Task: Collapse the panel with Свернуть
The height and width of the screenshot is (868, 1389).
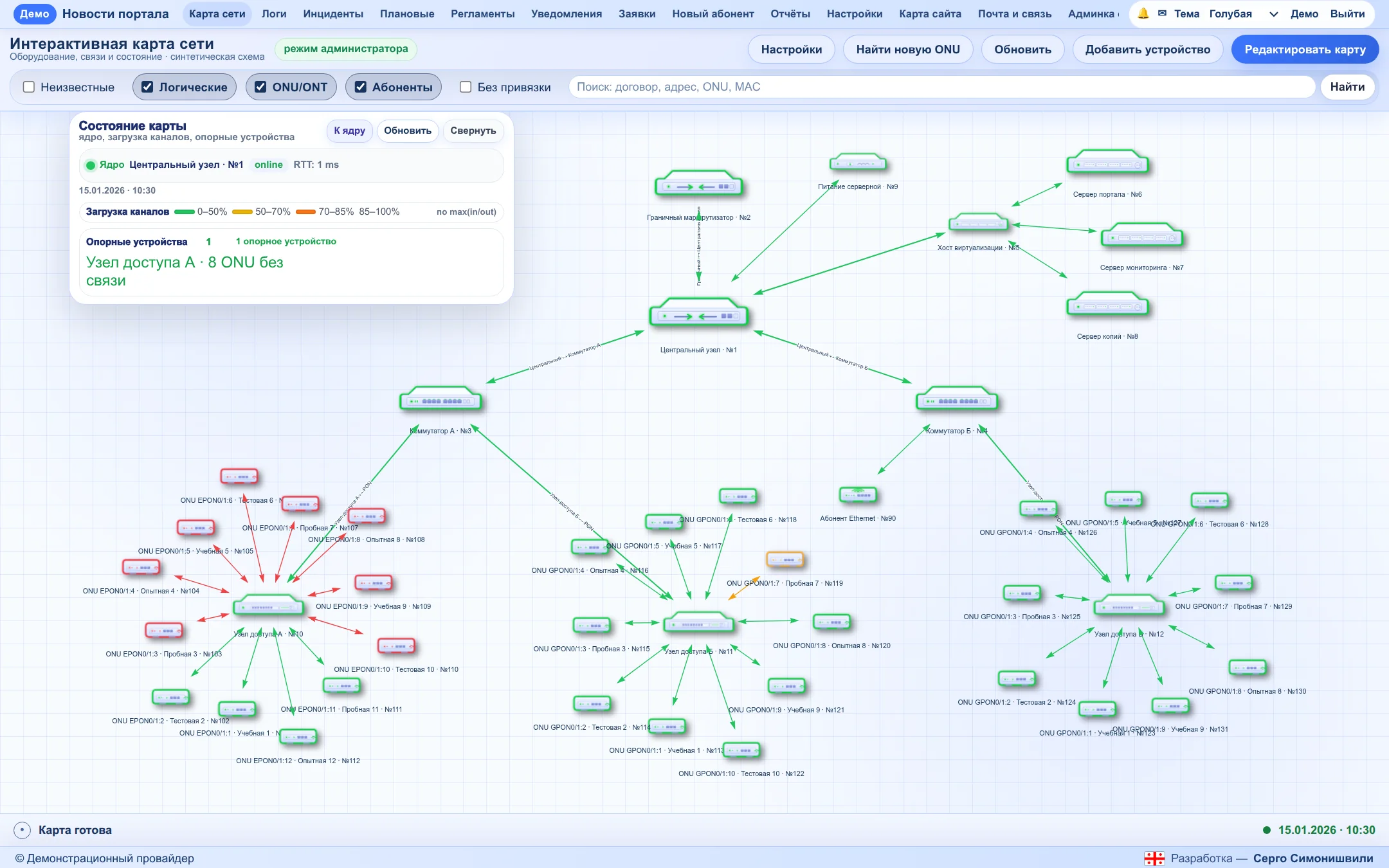Action: [x=473, y=131]
